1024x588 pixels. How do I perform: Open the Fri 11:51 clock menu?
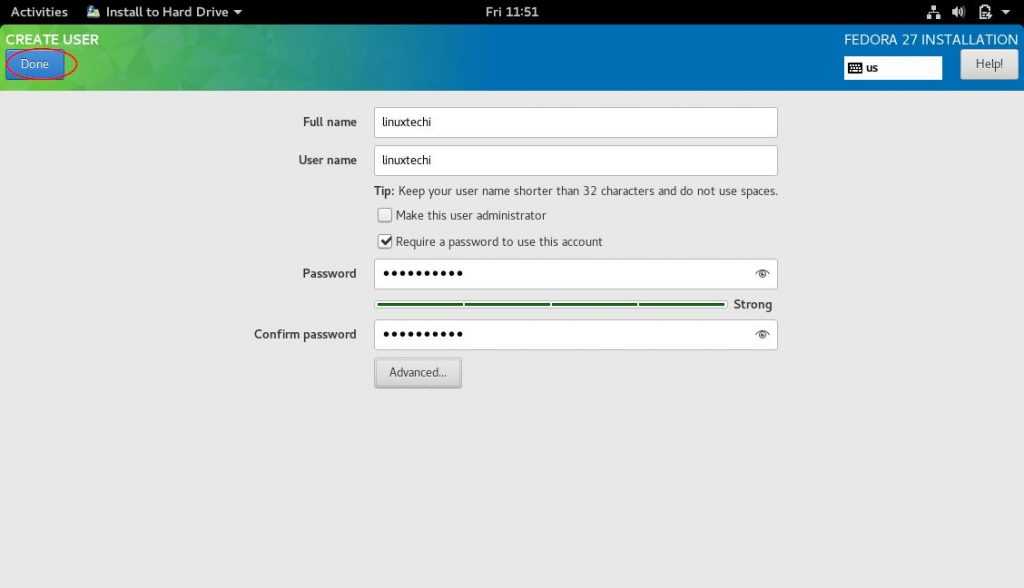512,12
